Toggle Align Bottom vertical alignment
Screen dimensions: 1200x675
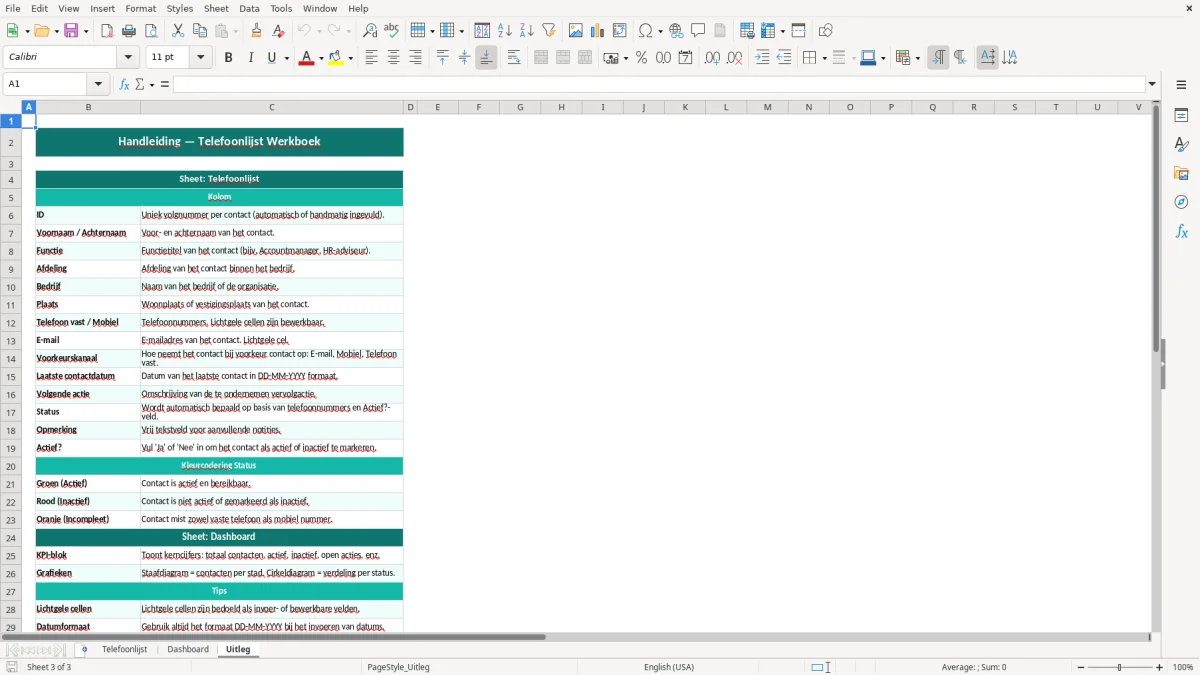click(x=486, y=58)
